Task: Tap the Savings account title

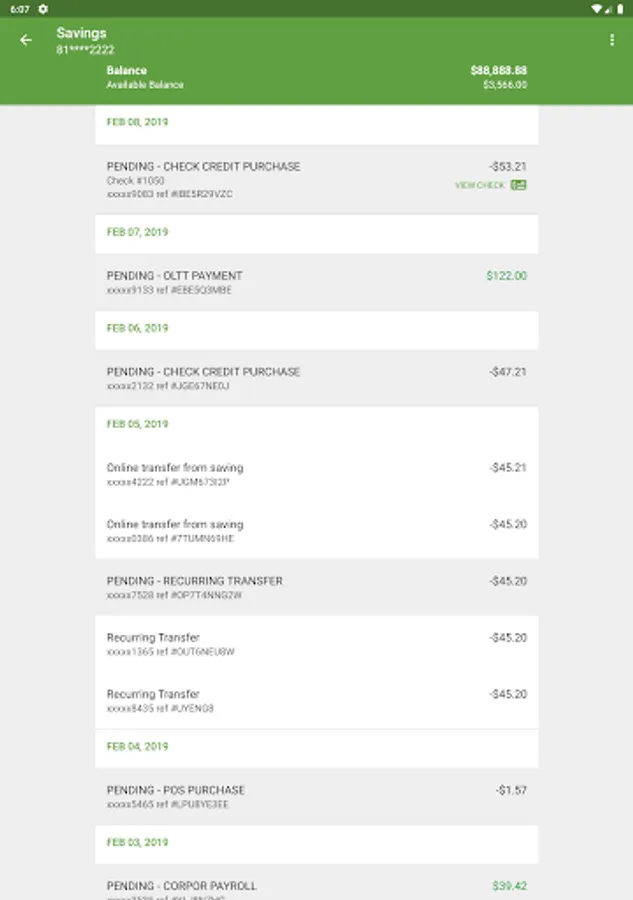Action: tap(81, 33)
